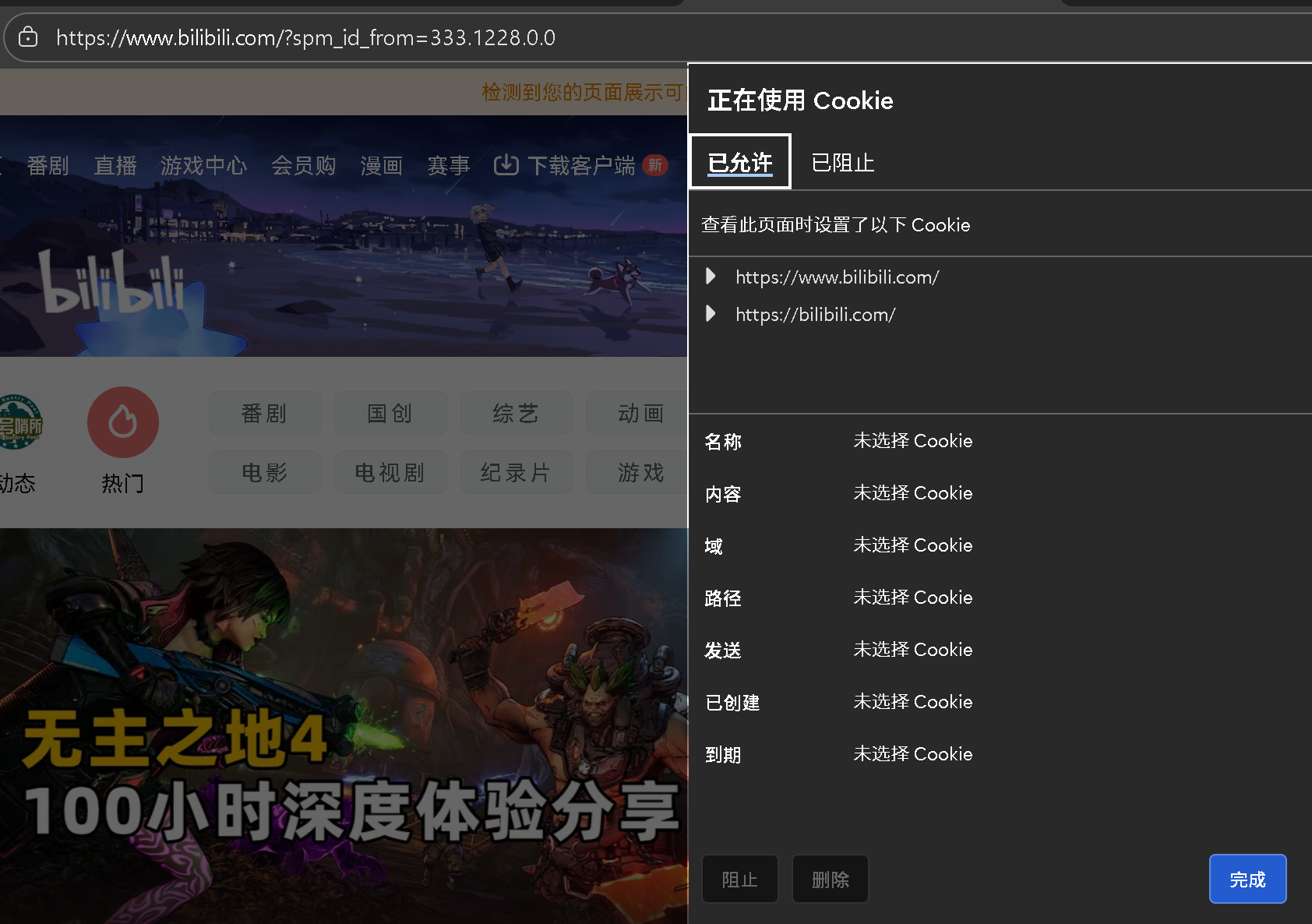The image size is (1312, 924).
Task: Select the 综艺 category button
Action: [517, 413]
